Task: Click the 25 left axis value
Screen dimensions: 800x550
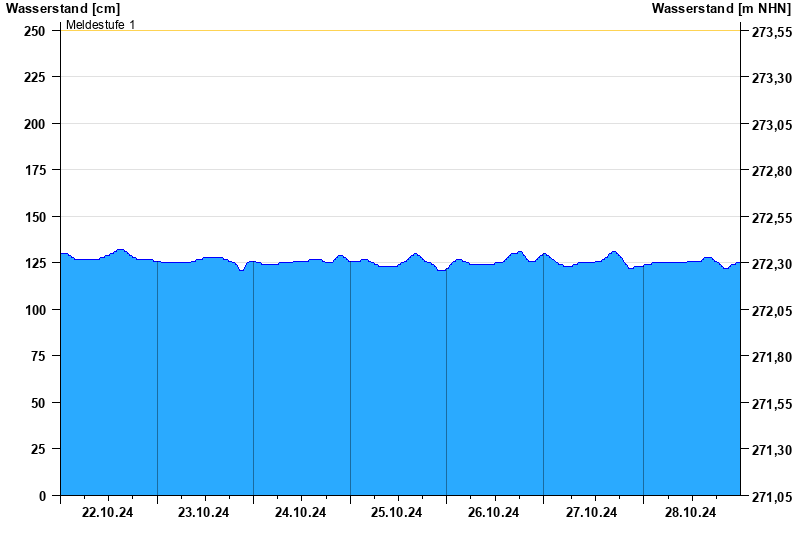Action: coord(38,448)
